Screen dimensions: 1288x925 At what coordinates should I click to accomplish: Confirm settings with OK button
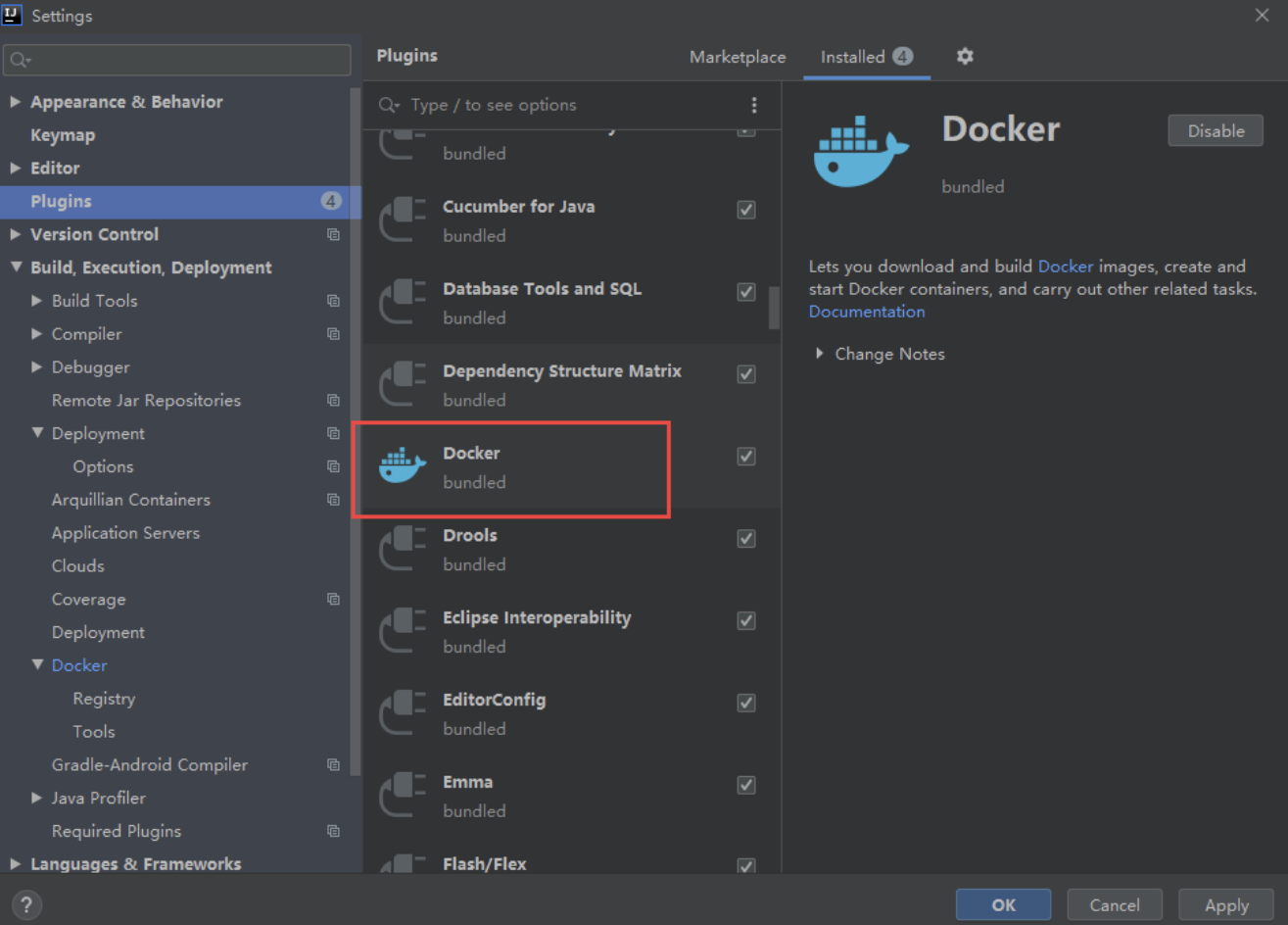click(1004, 904)
